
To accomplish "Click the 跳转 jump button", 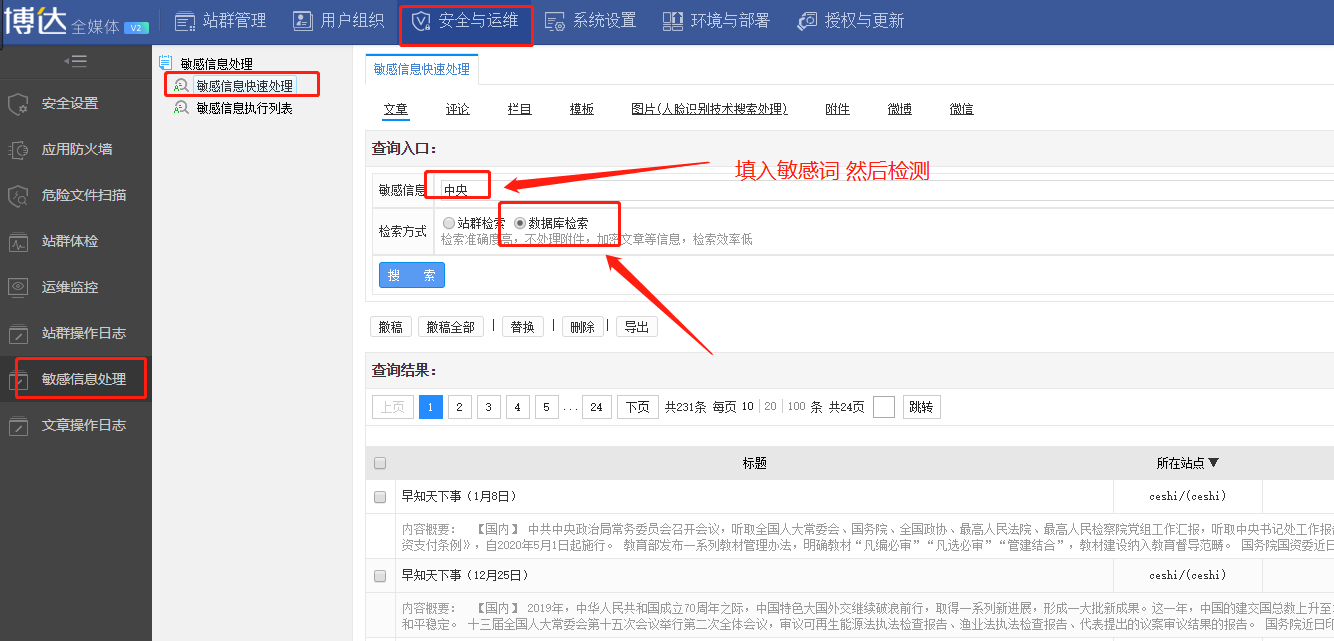I will [922, 407].
